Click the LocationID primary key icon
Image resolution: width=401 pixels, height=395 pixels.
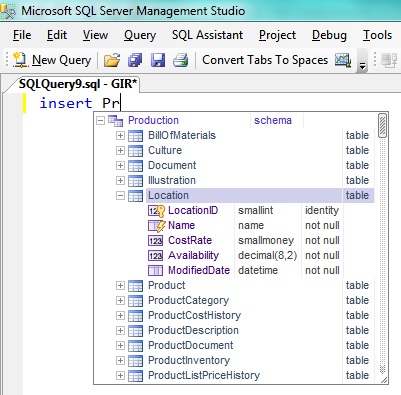coord(156,211)
